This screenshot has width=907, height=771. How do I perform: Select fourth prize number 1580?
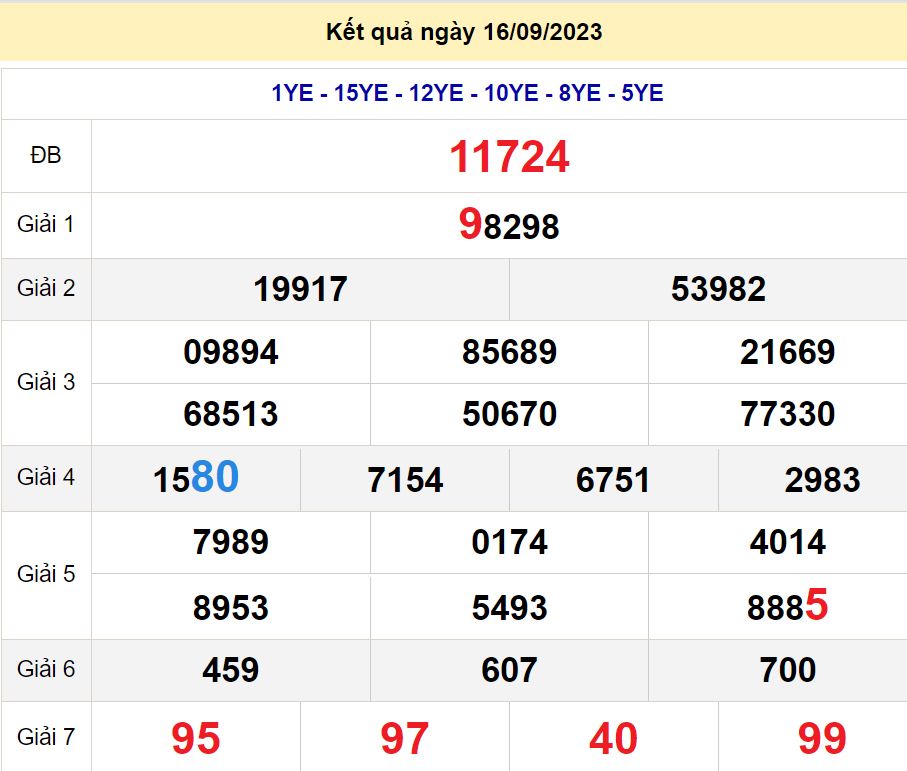point(196,479)
